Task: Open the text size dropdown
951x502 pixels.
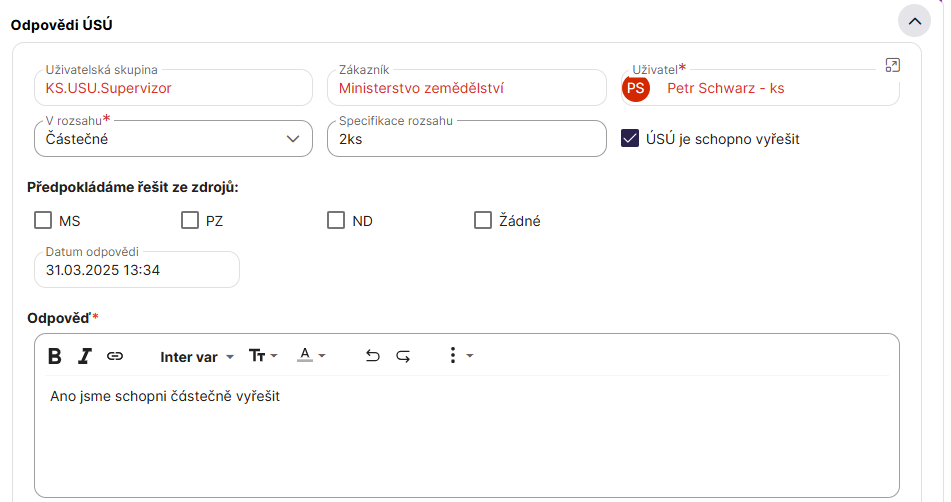Action: click(x=263, y=356)
